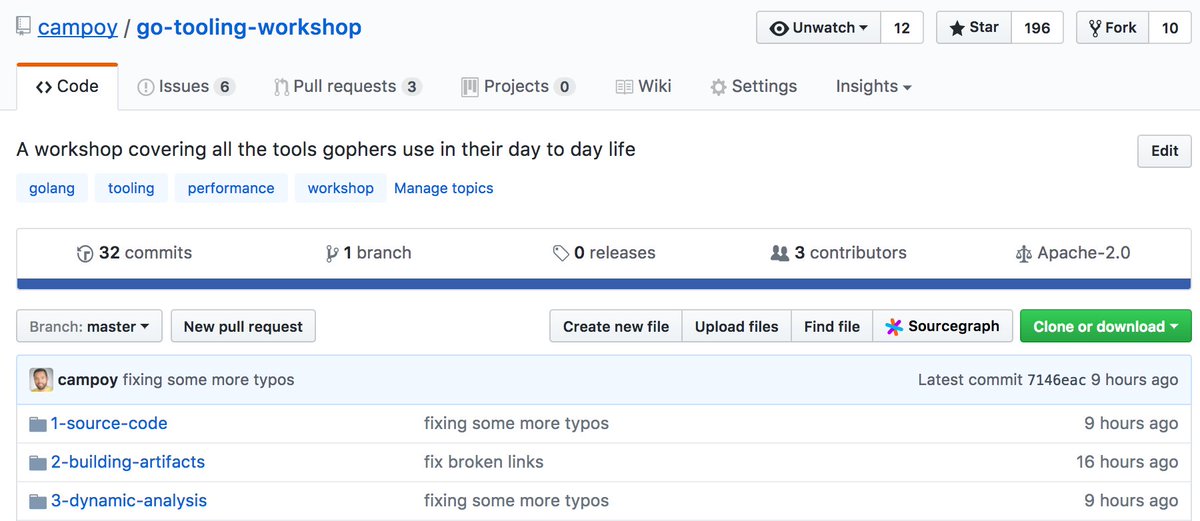Viewport: 1200px width, 521px height.
Task: View the 12 watchers count
Action: click(x=902, y=28)
